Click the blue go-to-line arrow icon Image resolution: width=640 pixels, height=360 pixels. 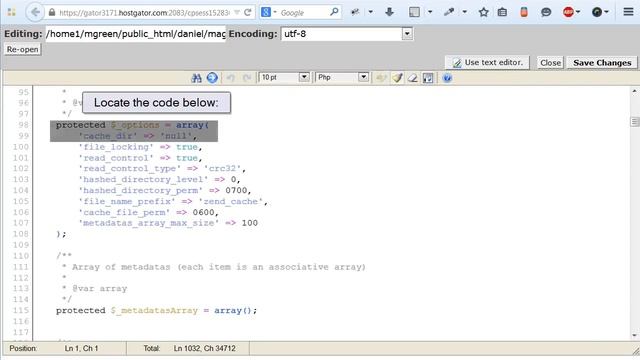[x=212, y=78]
